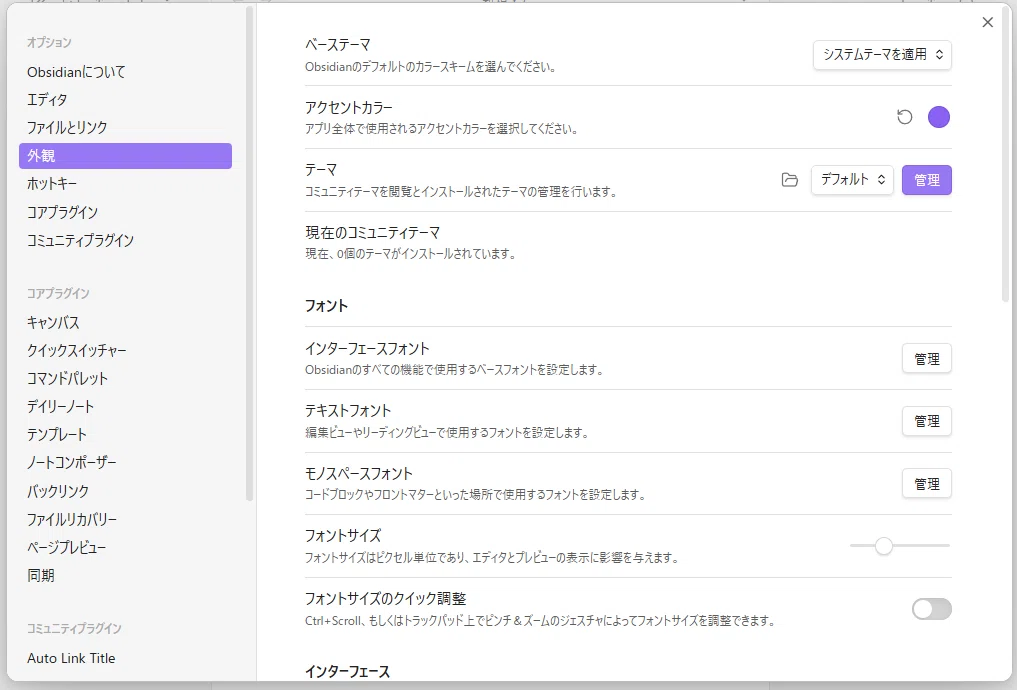The height and width of the screenshot is (690, 1017).
Task: Select the 外観 settings tab
Action: tap(125, 156)
